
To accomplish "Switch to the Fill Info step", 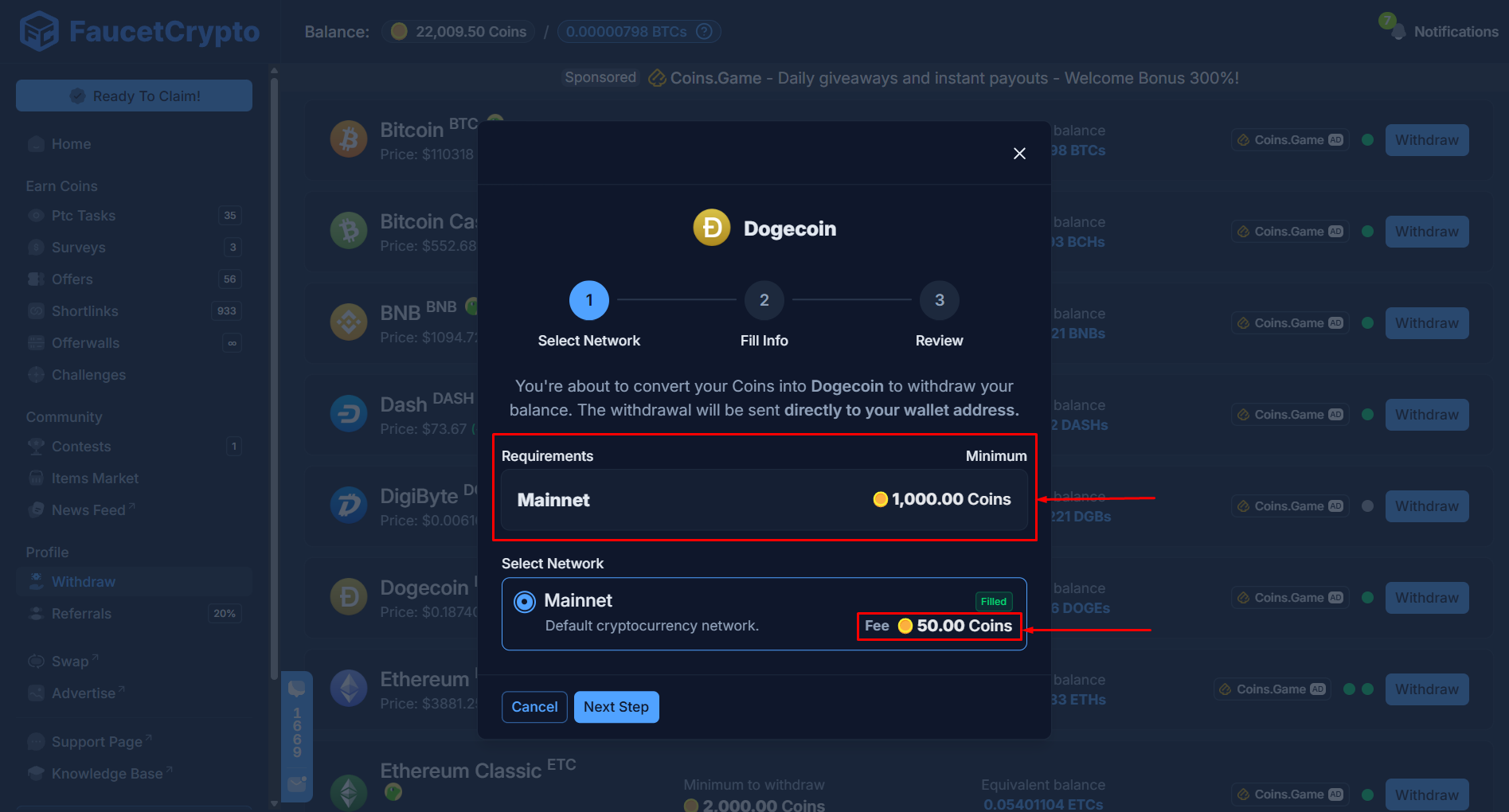I will coord(764,300).
